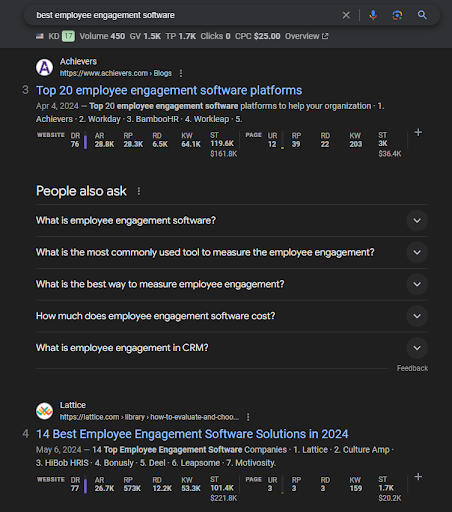452x512 pixels.
Task: Click the Achievers site name
Action: pos(78,62)
